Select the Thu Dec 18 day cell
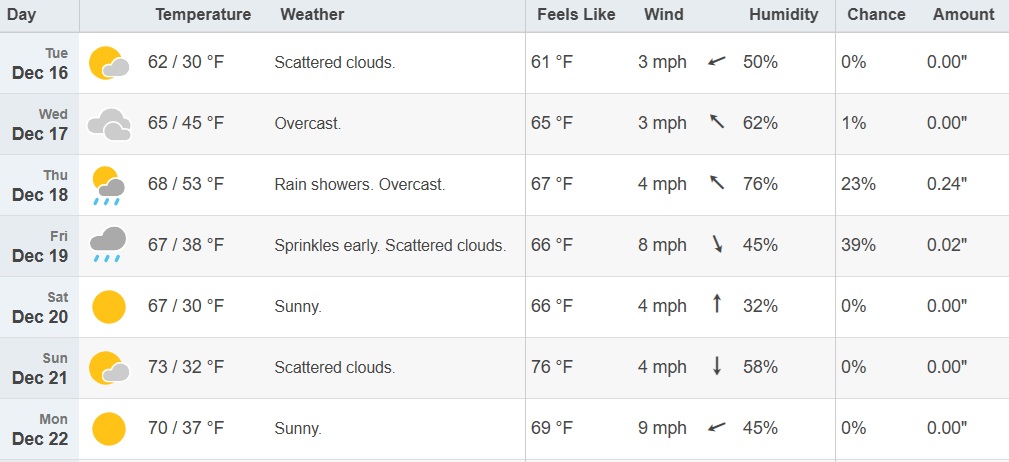The image size is (1009, 462). point(40,185)
